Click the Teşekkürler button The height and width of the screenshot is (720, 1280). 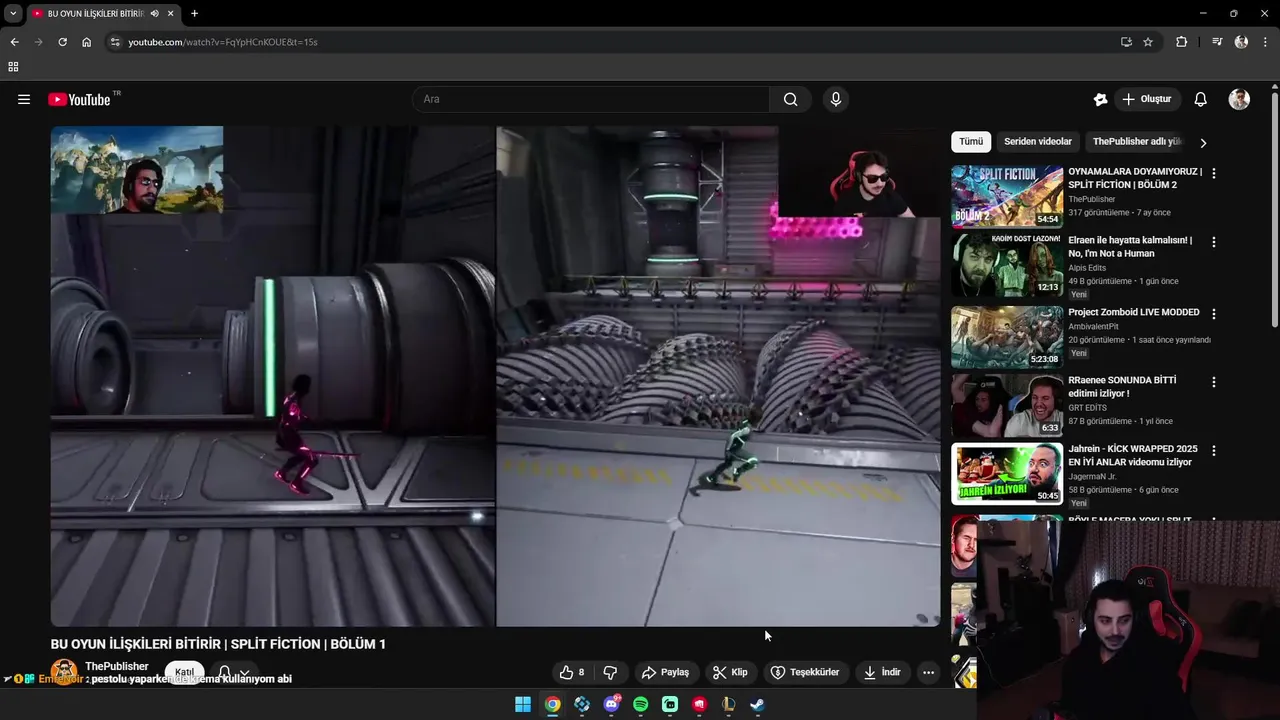click(805, 672)
